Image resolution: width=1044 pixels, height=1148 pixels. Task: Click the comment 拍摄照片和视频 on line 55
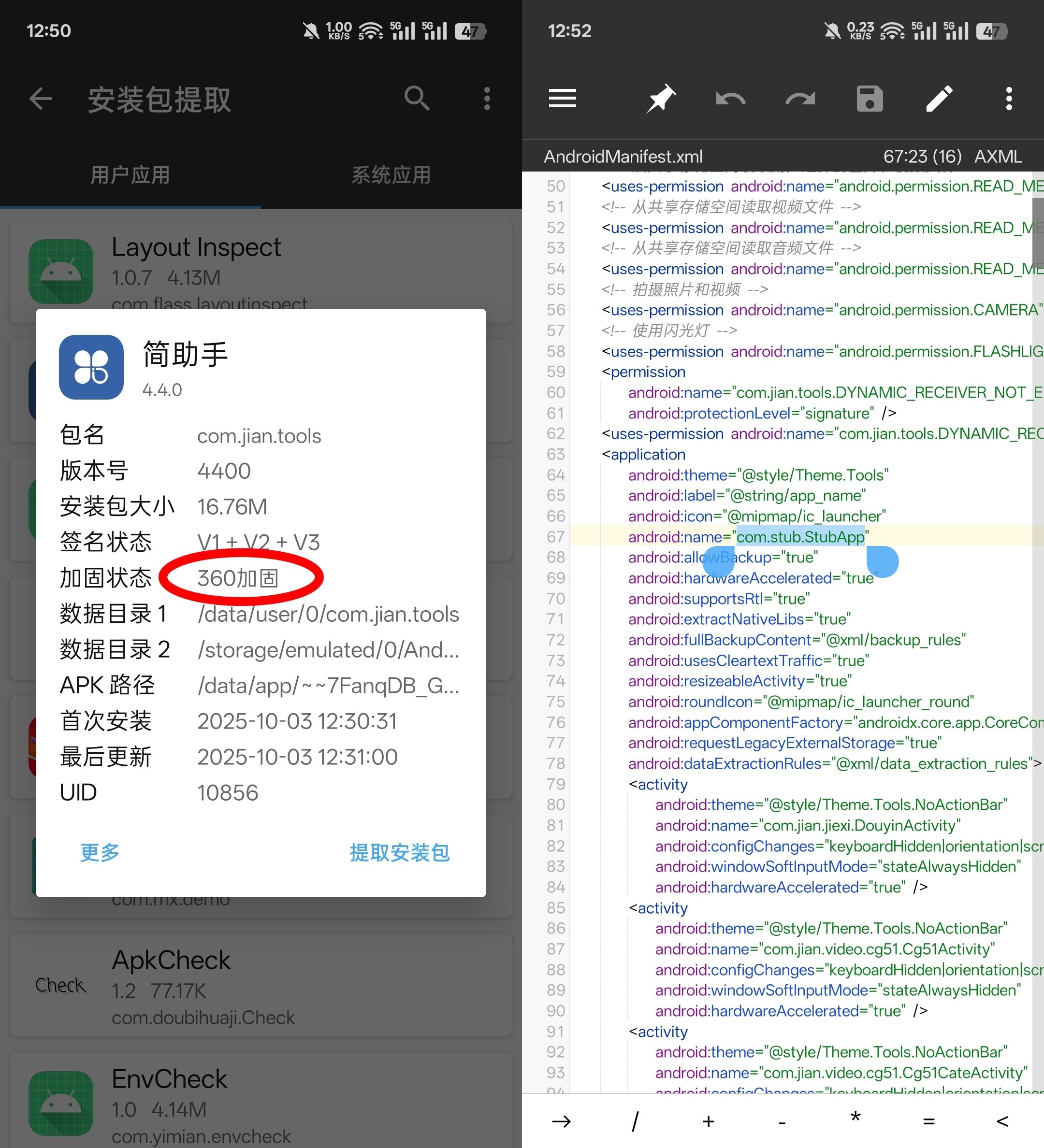click(x=684, y=289)
